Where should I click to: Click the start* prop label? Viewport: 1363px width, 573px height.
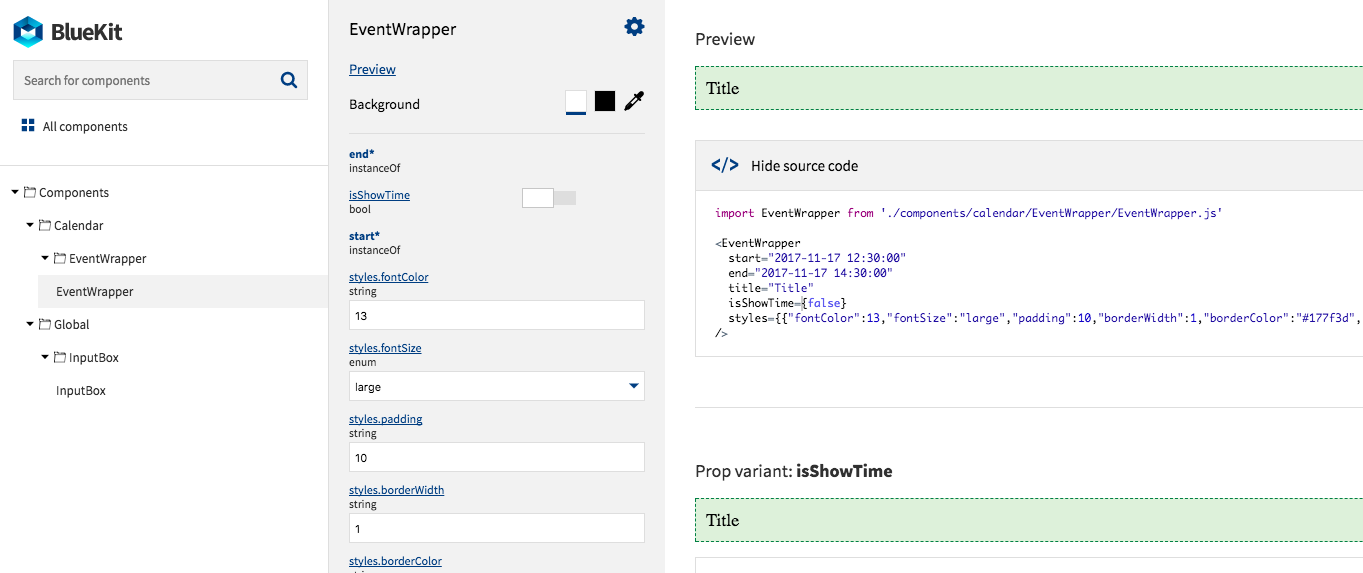[365, 236]
